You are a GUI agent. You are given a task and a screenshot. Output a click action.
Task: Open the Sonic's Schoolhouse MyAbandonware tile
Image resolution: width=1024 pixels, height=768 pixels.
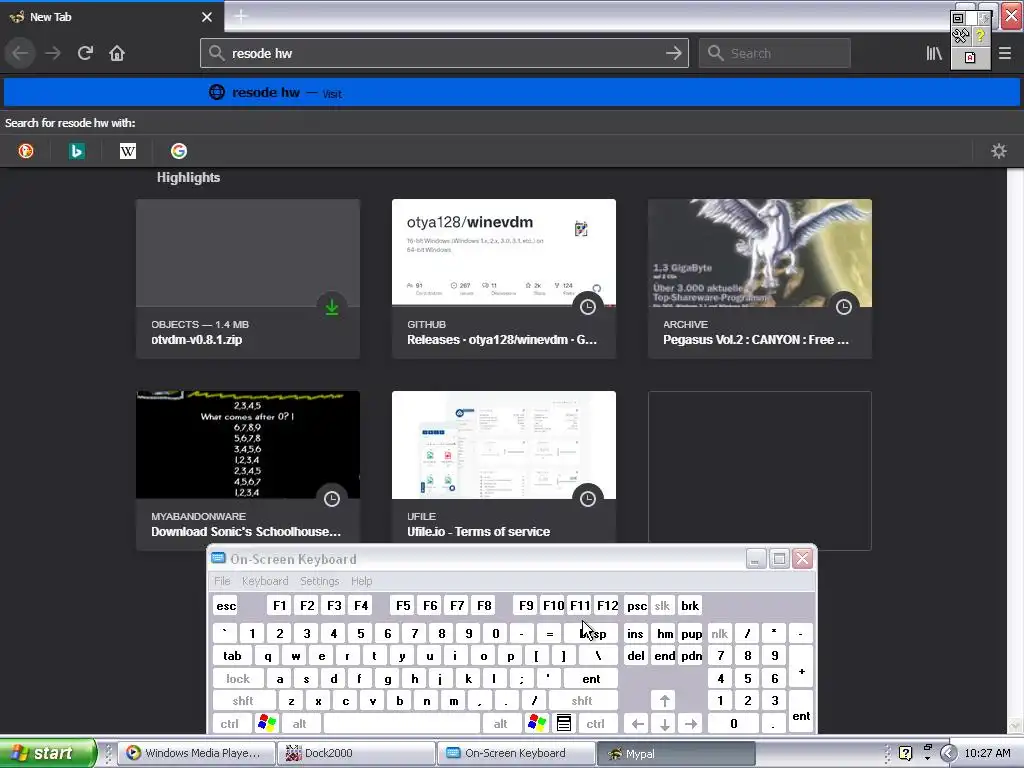(248, 470)
